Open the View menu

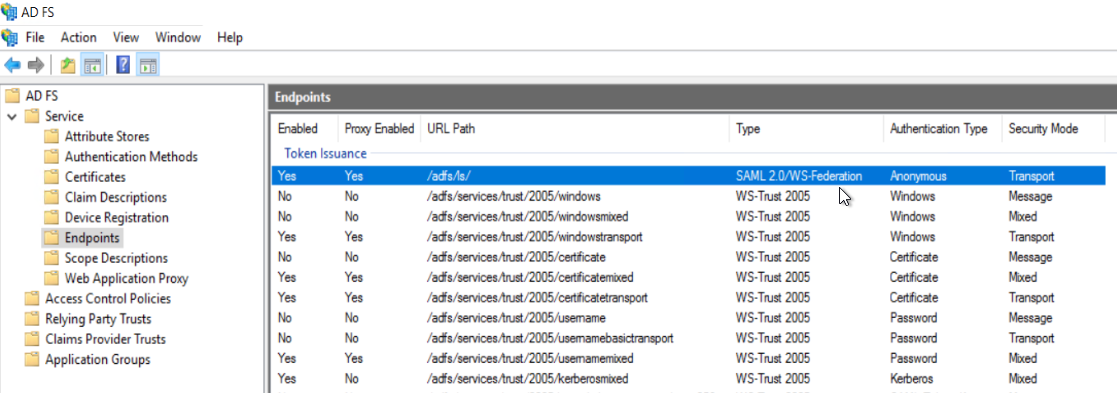126,38
